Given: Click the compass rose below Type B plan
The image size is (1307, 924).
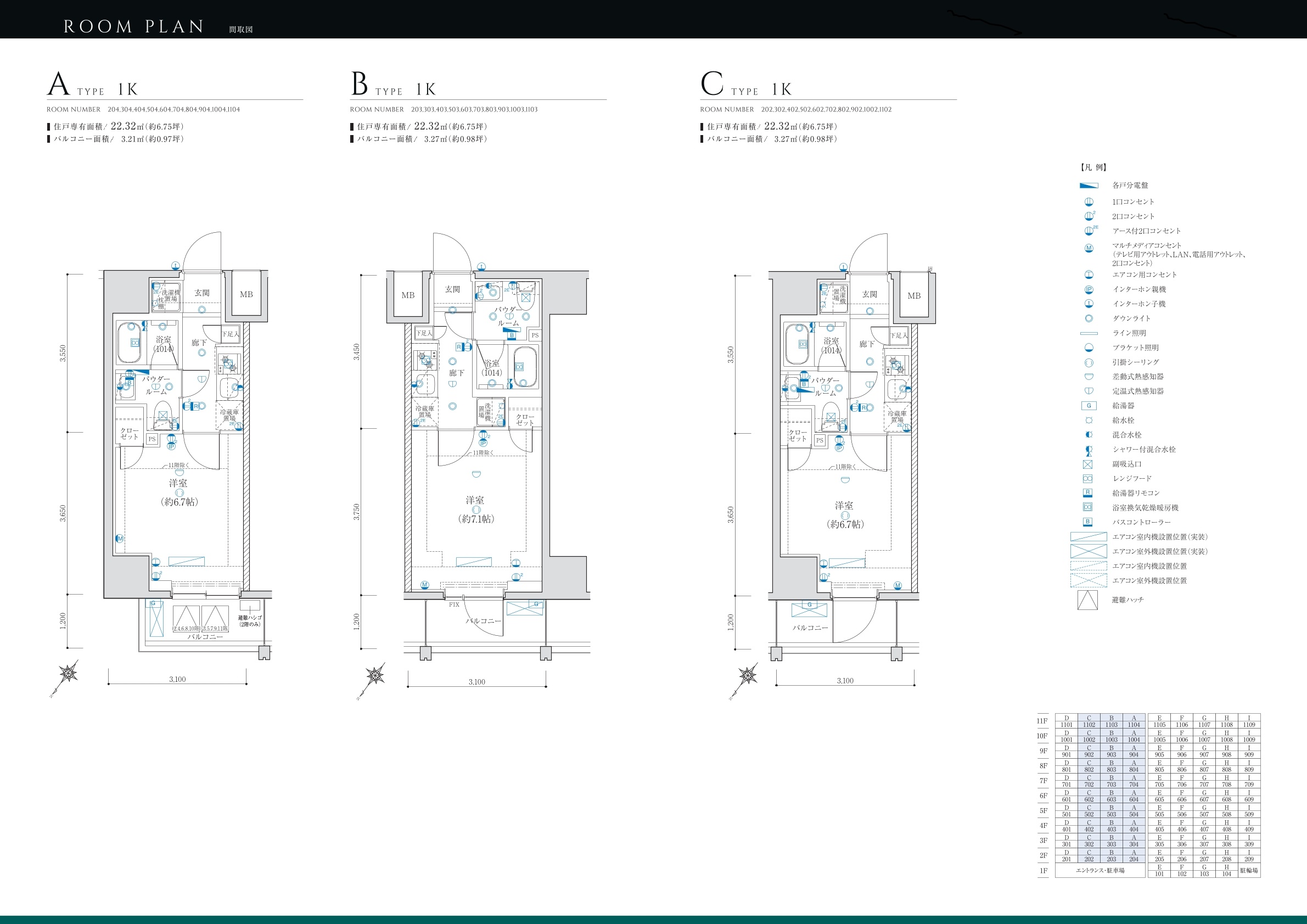Looking at the screenshot, I should click(372, 680).
